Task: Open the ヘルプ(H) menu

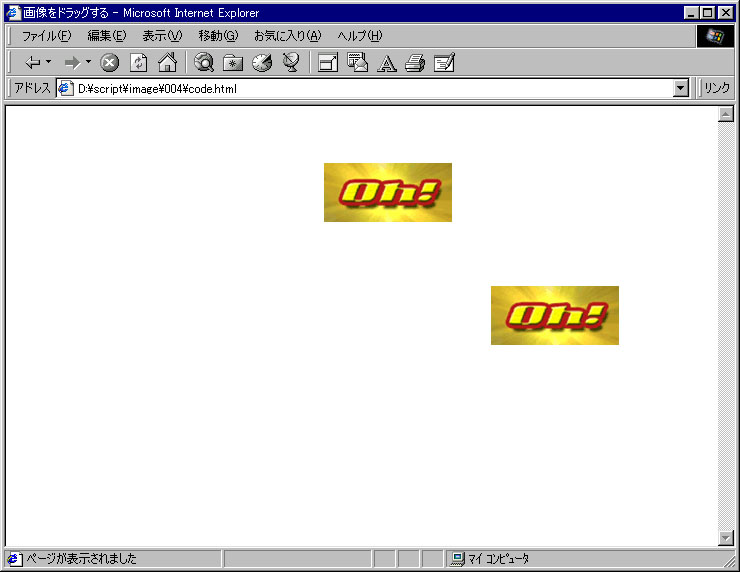Action: click(360, 36)
